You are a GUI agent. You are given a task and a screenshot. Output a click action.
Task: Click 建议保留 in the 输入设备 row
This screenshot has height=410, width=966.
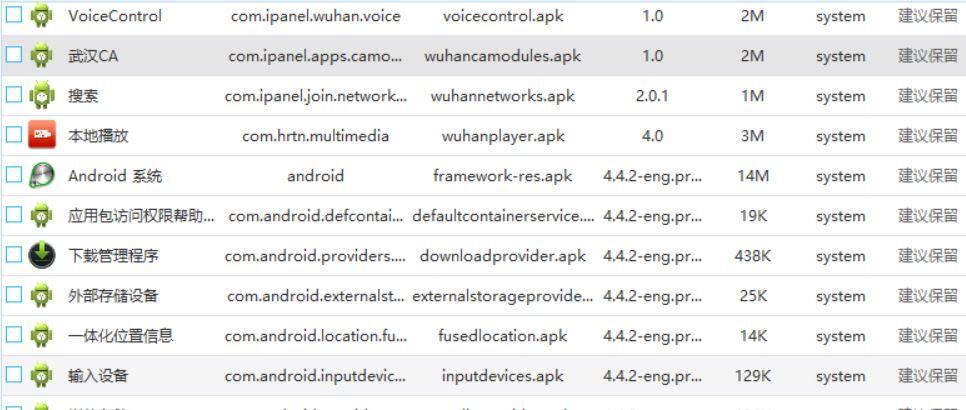click(928, 376)
